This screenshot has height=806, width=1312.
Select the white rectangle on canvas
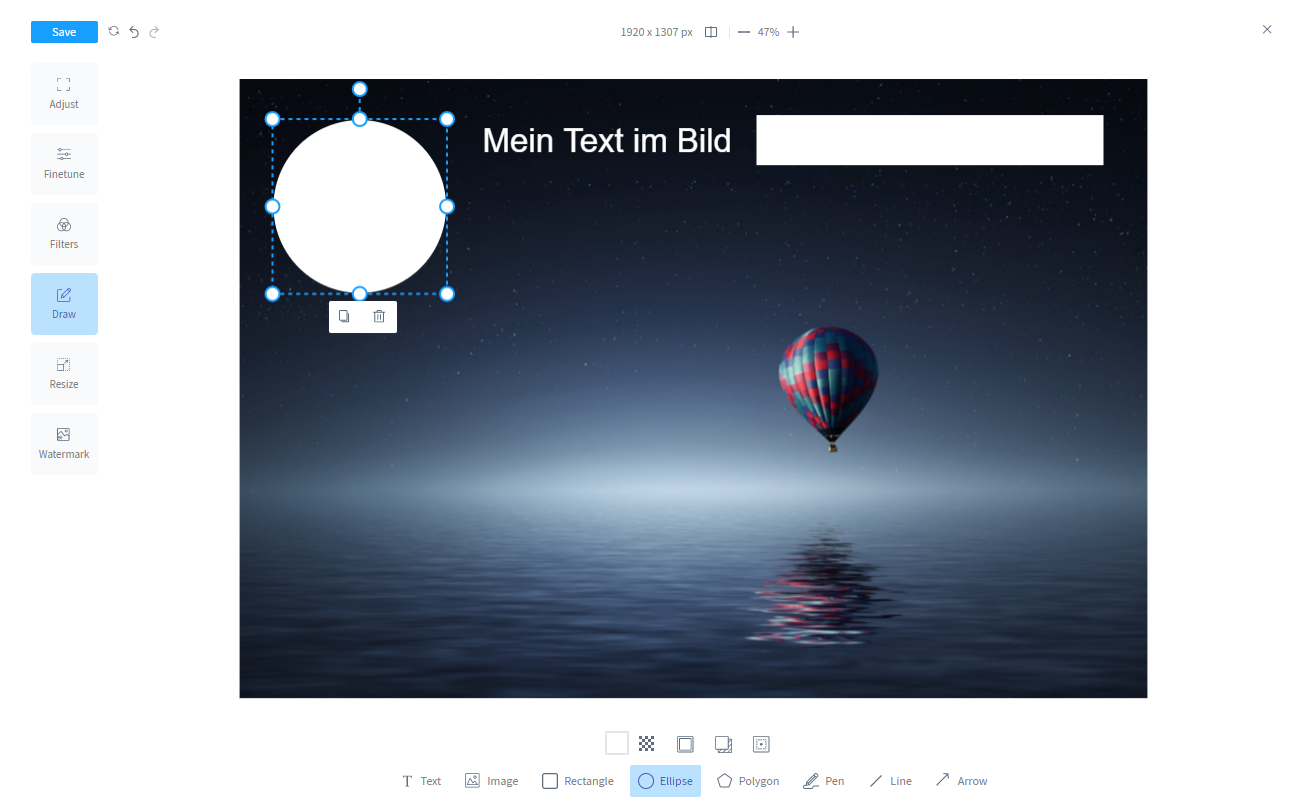pyautogui.click(x=930, y=140)
